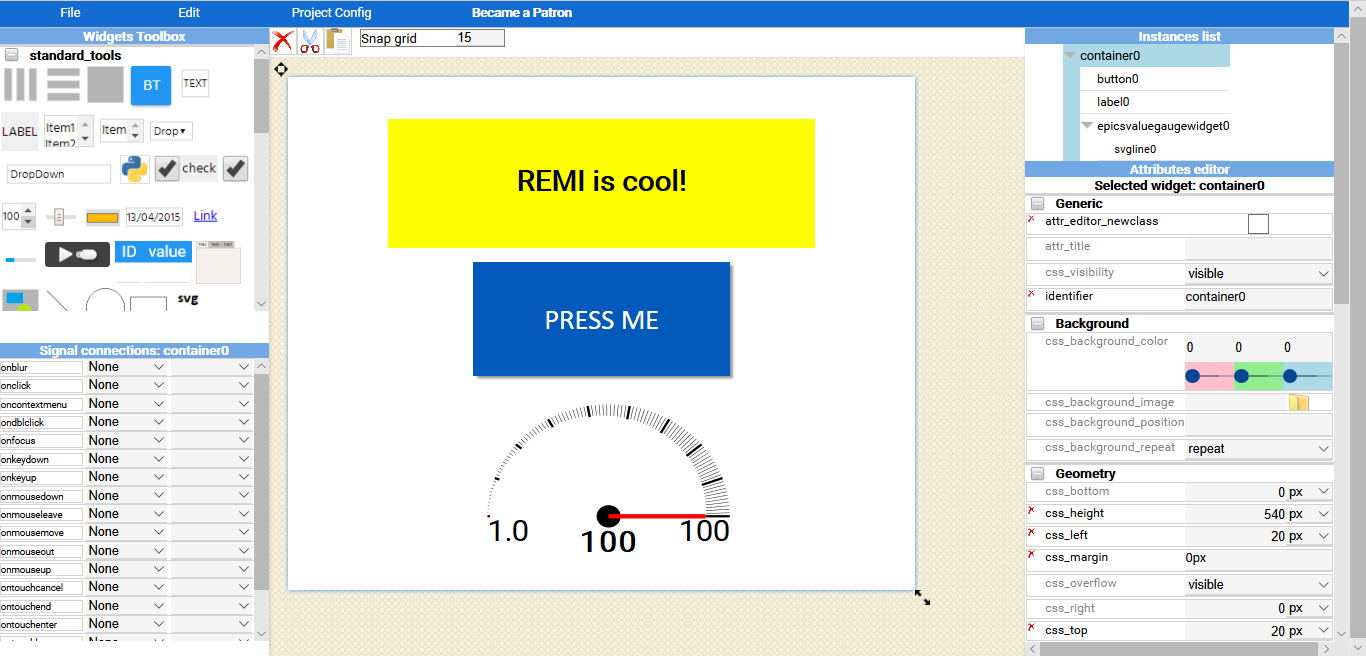1366x656 pixels.
Task: Click the scissors cut icon
Action: [310, 41]
